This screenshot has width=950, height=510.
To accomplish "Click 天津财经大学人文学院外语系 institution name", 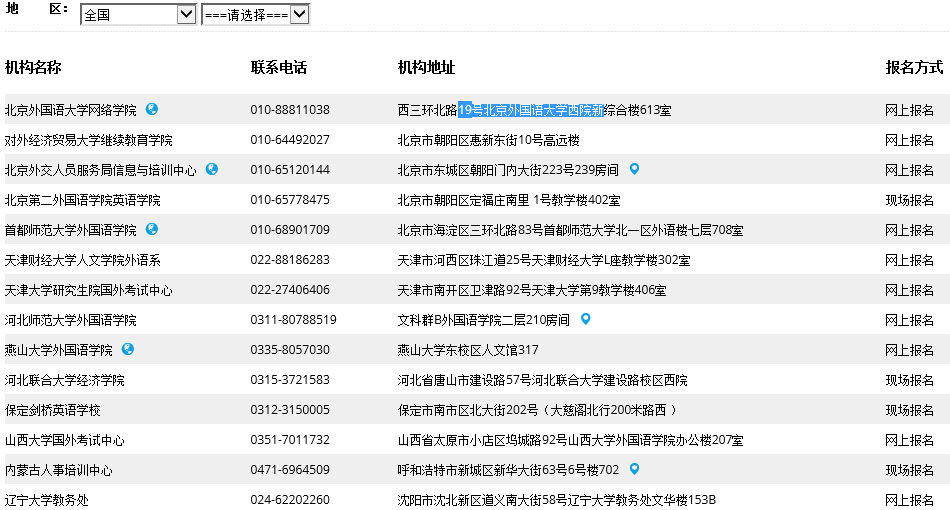I will 83,260.
